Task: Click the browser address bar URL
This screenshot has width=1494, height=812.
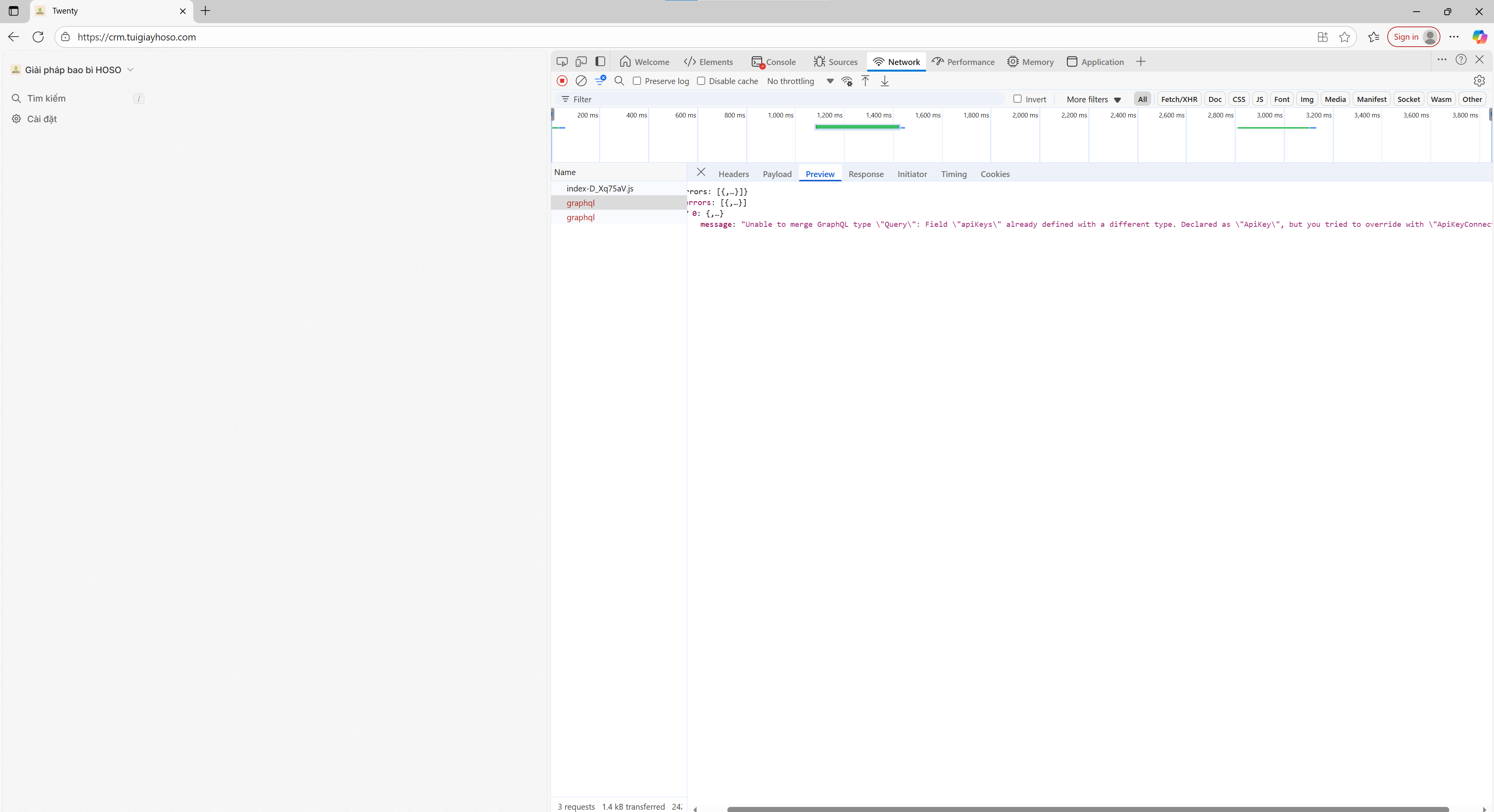Action: [136, 37]
